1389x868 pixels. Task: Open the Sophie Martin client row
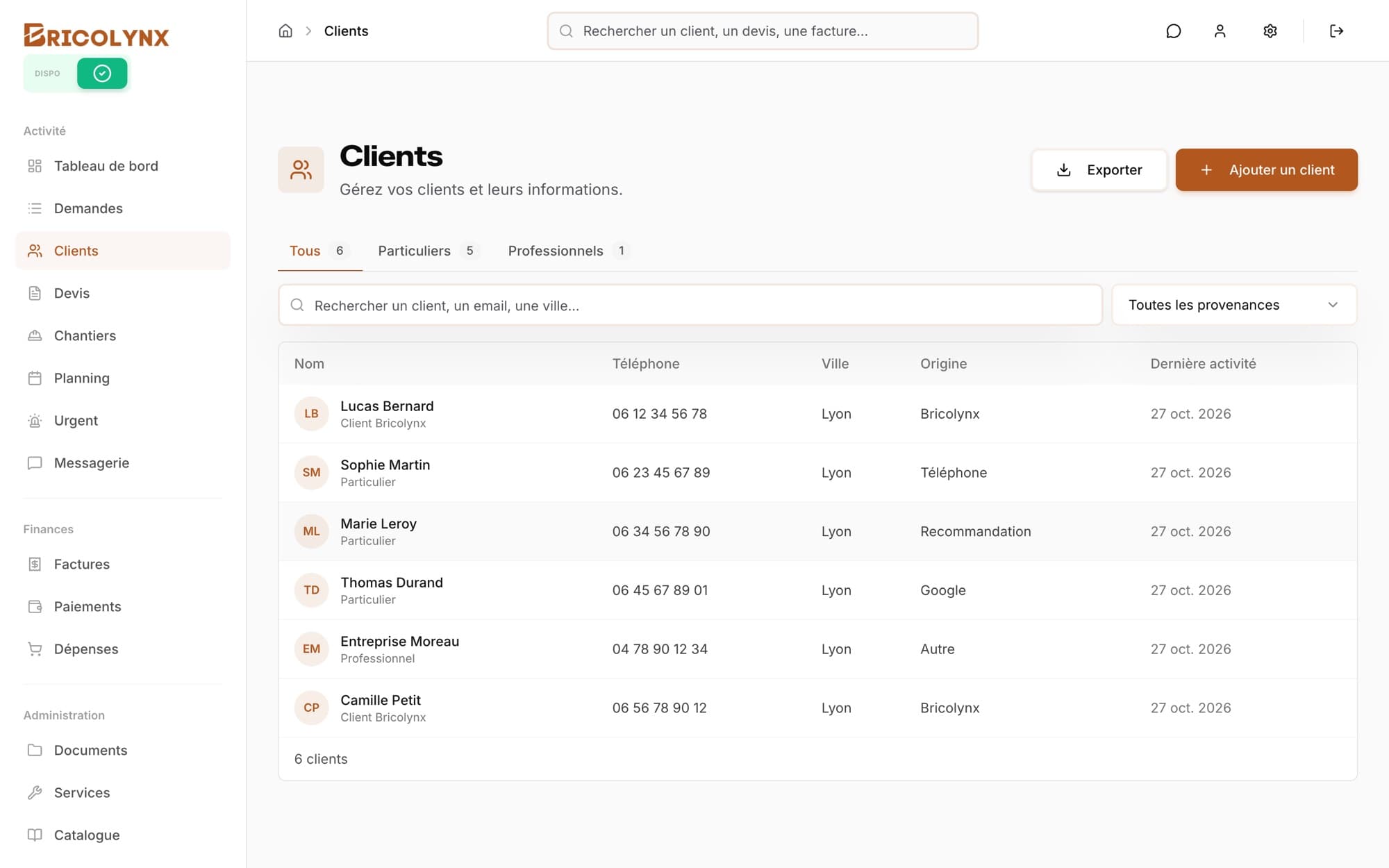817,472
